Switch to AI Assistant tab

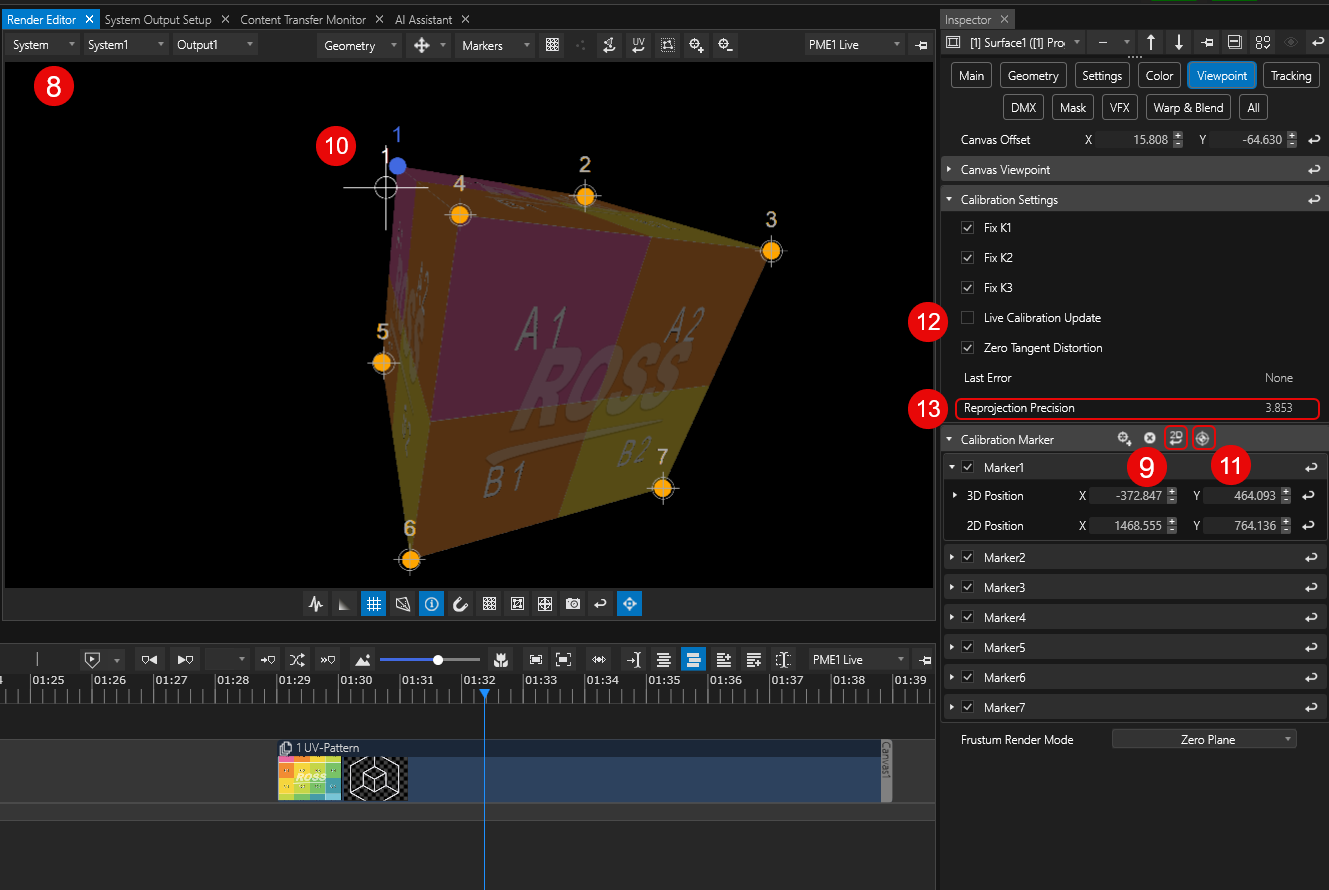pos(423,19)
